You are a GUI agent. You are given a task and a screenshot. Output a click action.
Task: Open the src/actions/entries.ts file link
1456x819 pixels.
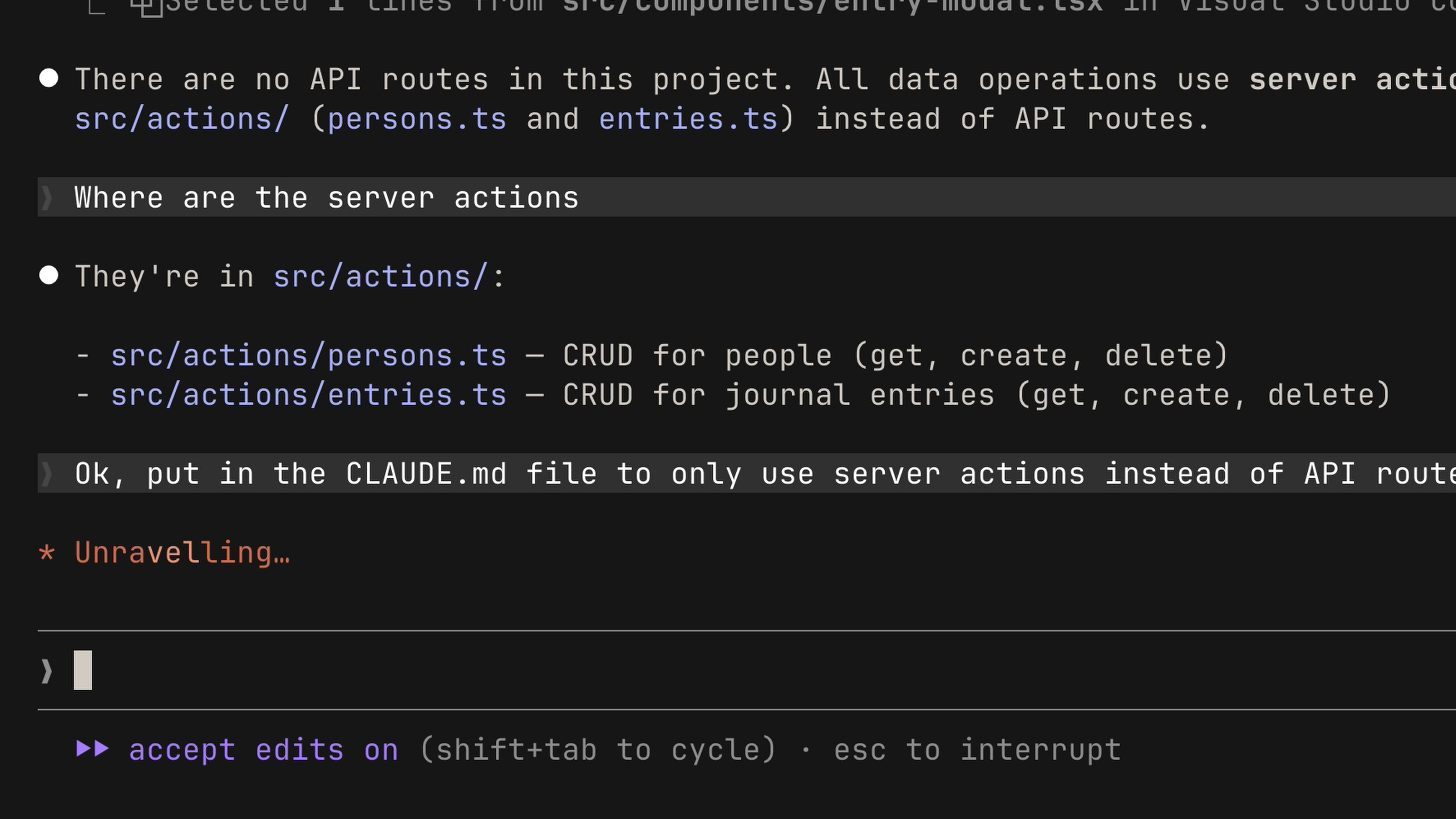pyautogui.click(x=309, y=395)
